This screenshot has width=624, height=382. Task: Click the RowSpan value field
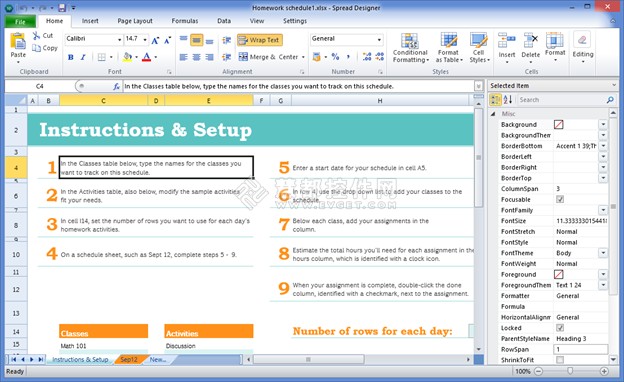(x=581, y=349)
